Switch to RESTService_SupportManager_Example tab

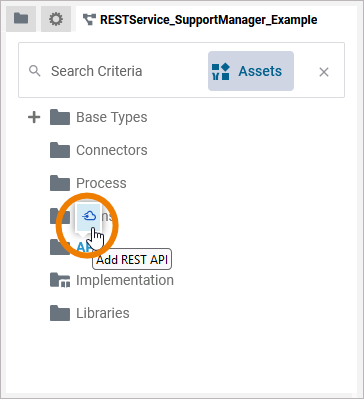[x=200, y=20]
